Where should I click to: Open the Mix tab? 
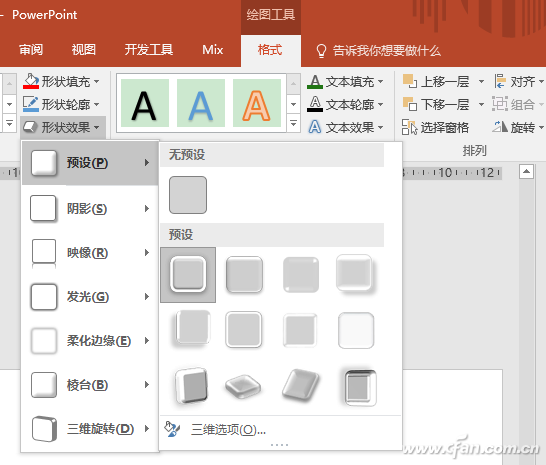tap(213, 50)
